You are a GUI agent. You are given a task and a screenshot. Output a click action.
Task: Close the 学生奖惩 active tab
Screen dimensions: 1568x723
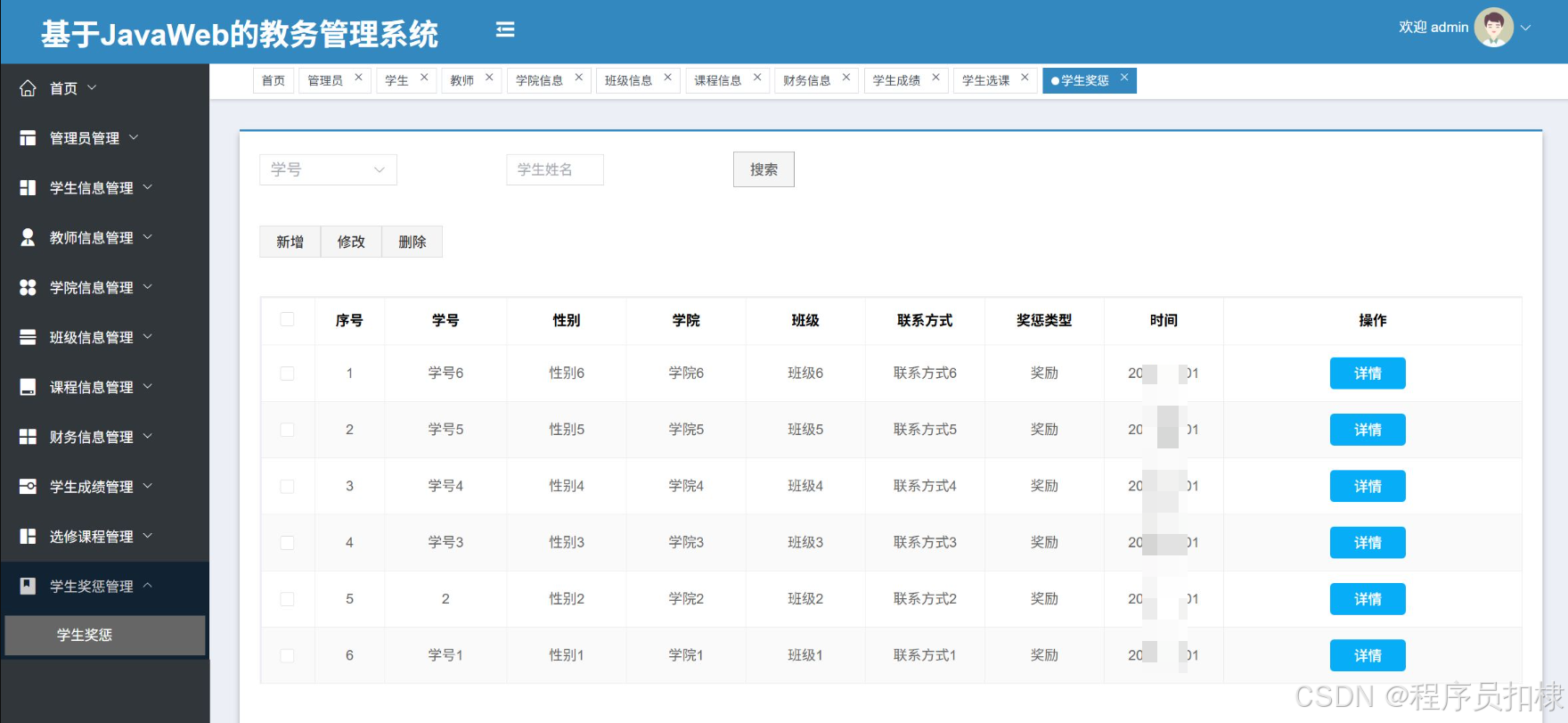tap(1124, 78)
